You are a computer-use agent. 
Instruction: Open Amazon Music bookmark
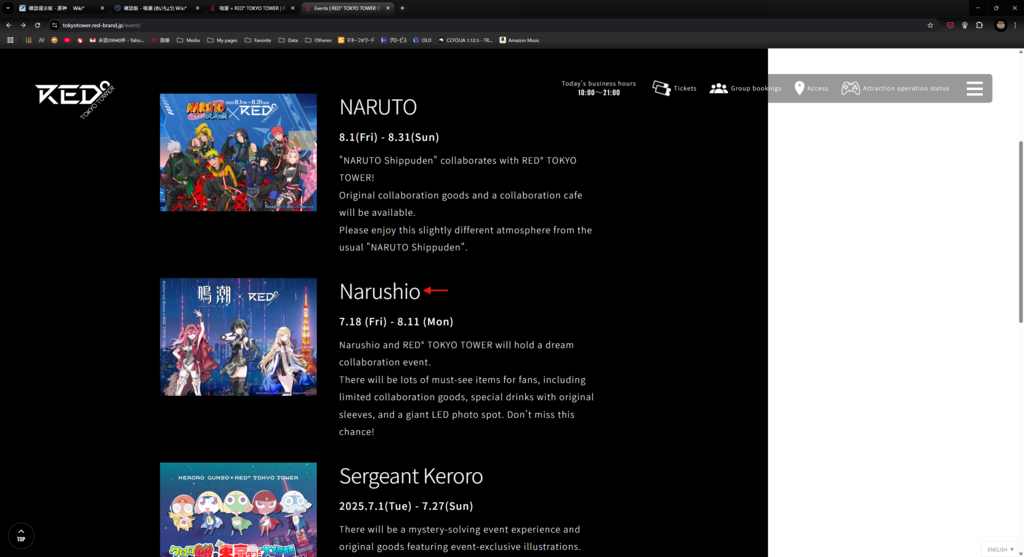519,40
